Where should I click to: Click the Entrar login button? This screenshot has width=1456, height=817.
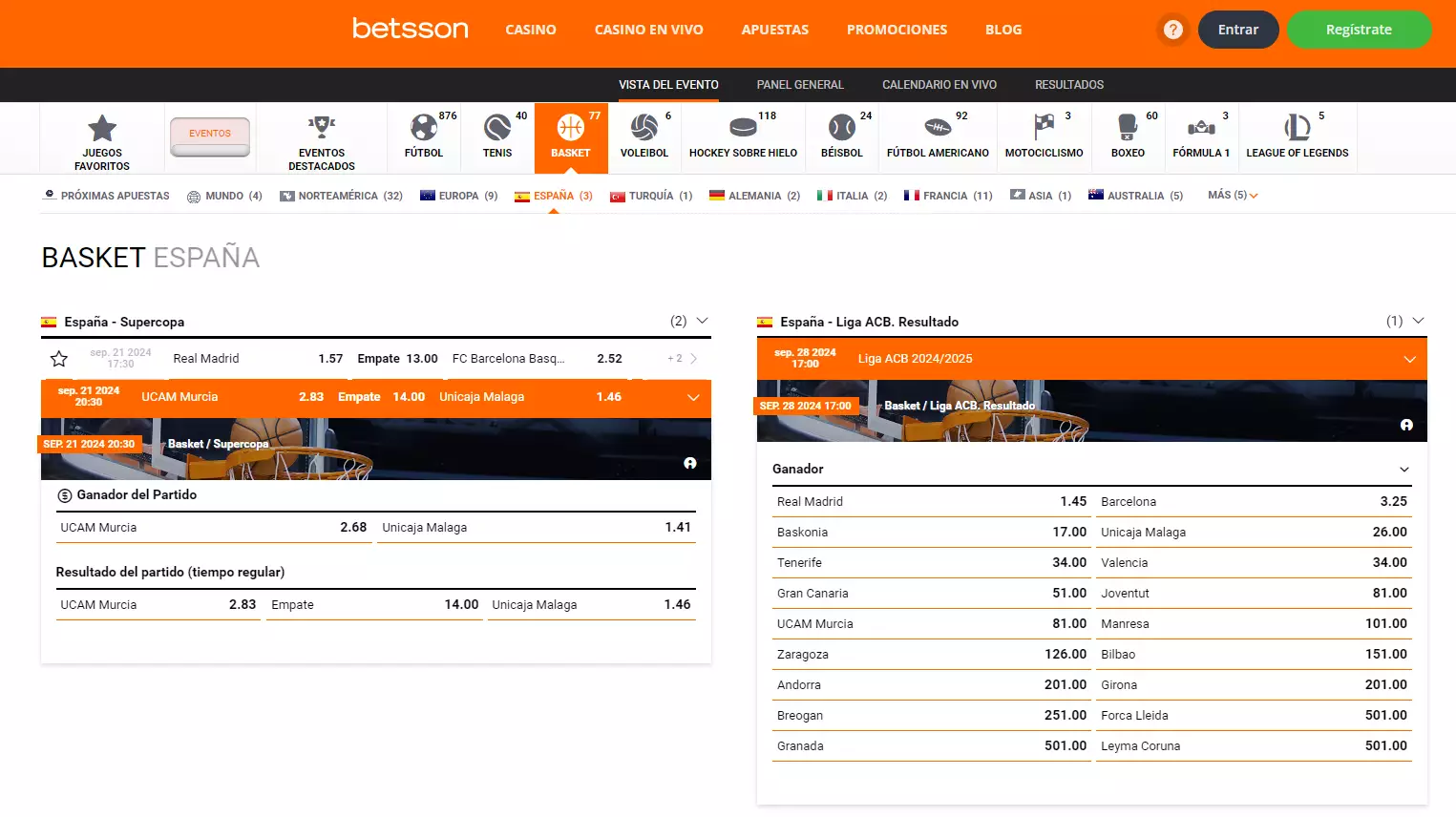point(1238,30)
